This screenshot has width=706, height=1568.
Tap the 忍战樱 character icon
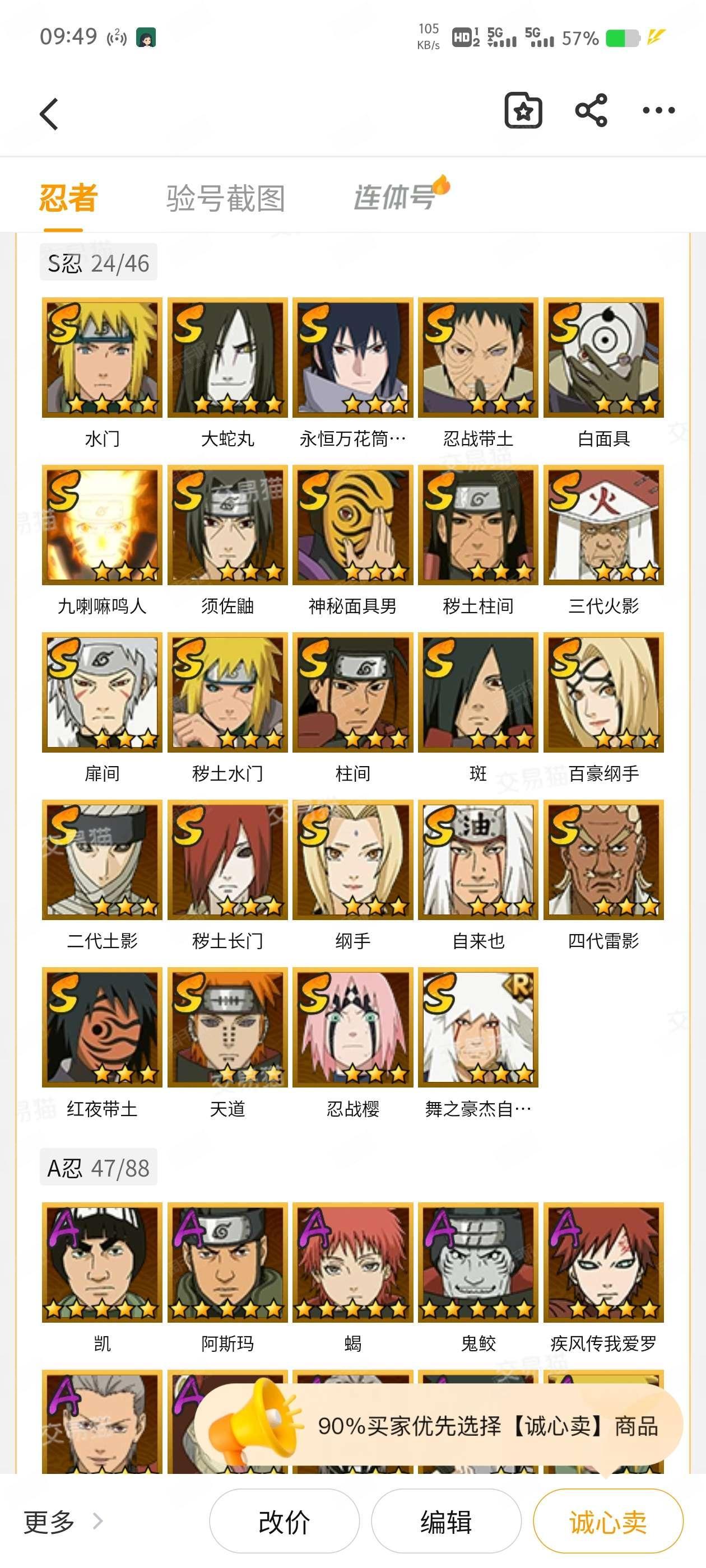point(352,1027)
